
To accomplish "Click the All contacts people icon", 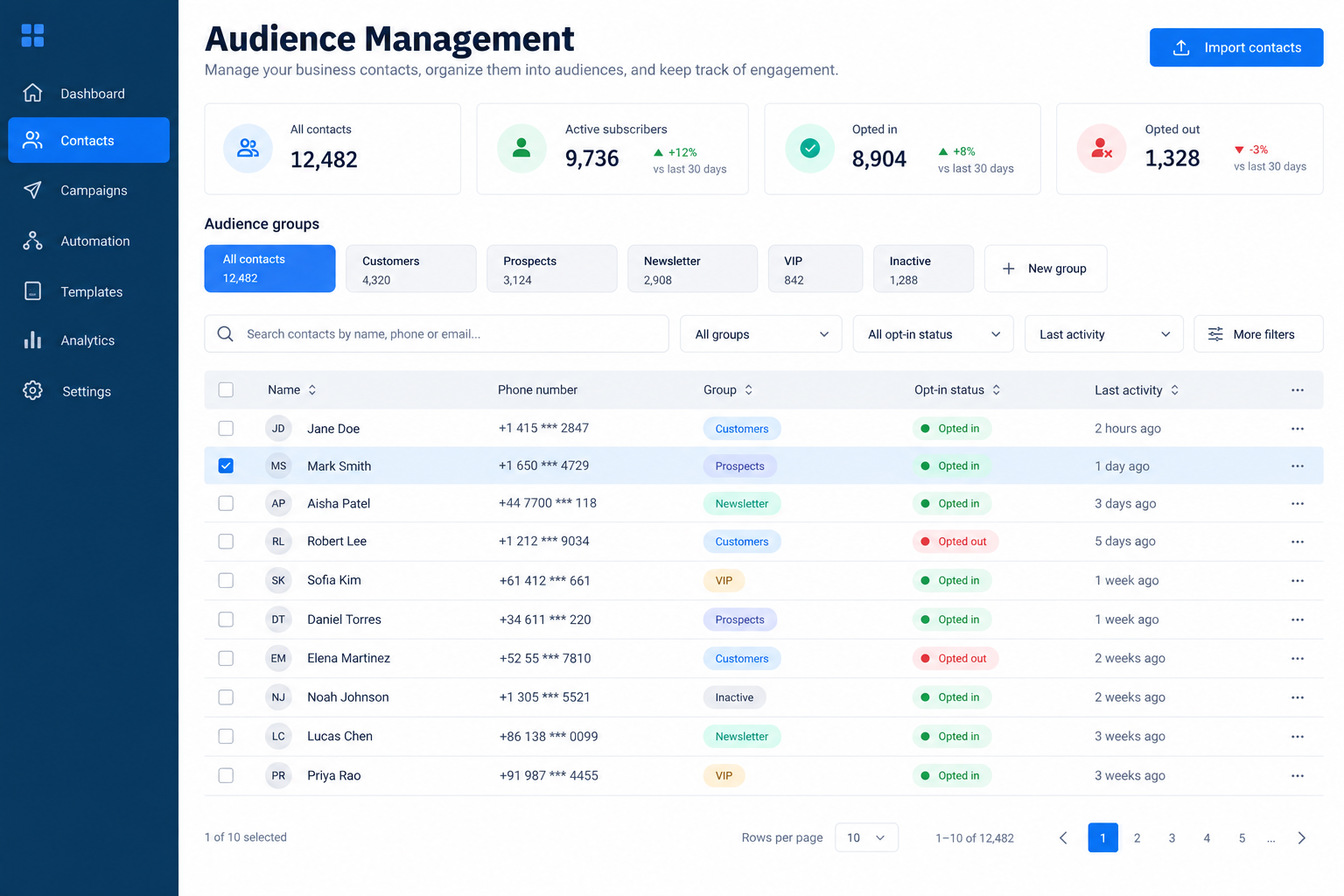I will tap(248, 148).
